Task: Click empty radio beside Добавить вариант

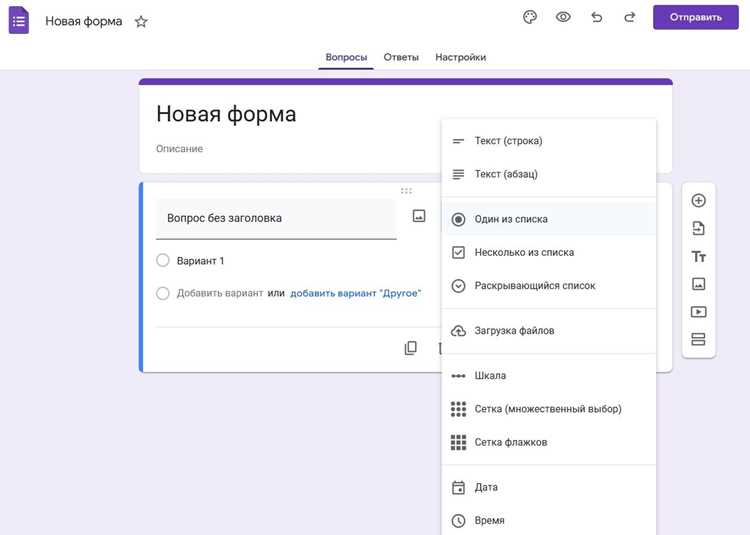Action: click(x=163, y=293)
